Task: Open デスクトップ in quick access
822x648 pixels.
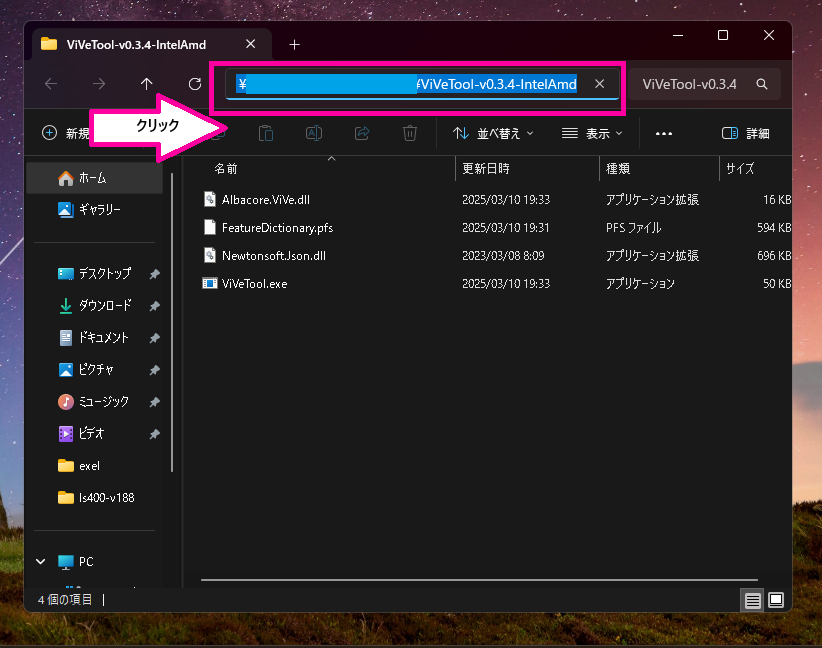Action: pyautogui.click(x=94, y=274)
